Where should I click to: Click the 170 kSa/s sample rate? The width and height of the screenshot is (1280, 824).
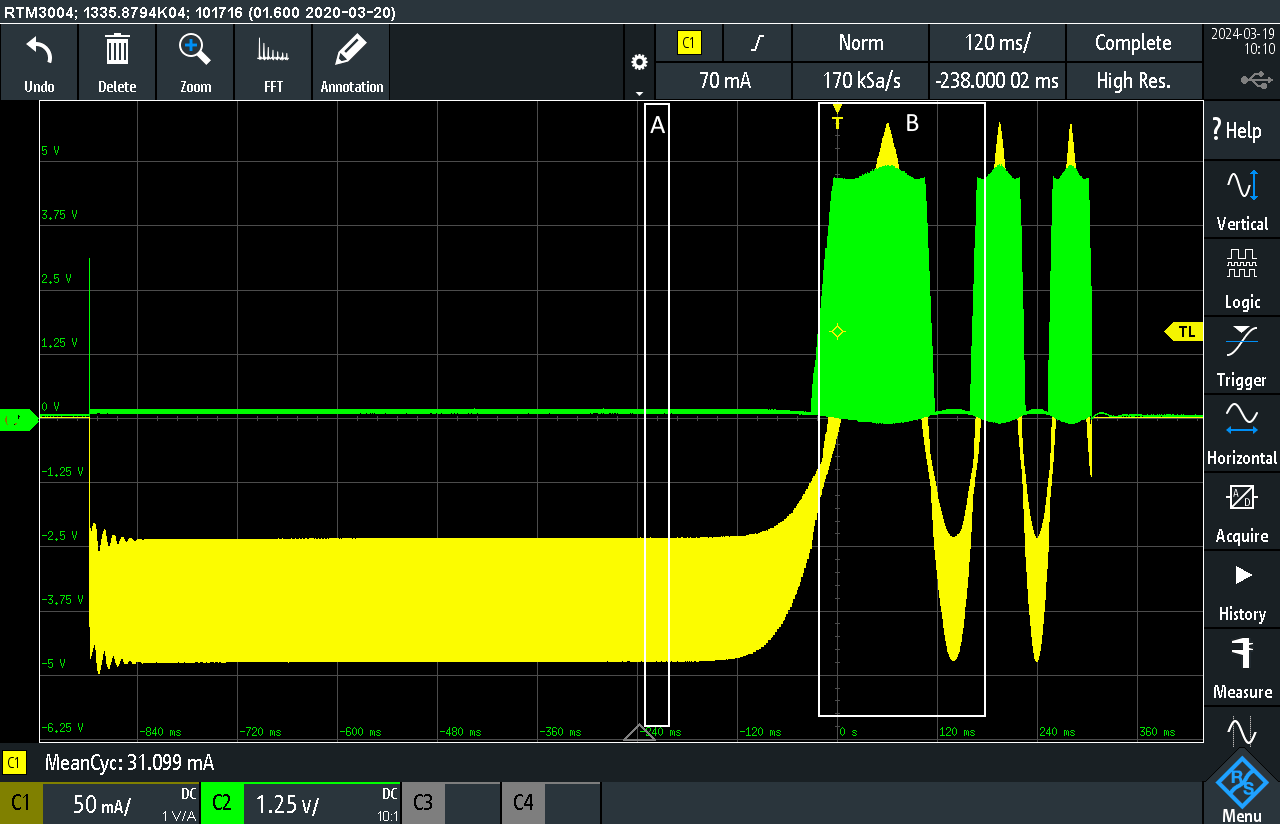(x=861, y=81)
